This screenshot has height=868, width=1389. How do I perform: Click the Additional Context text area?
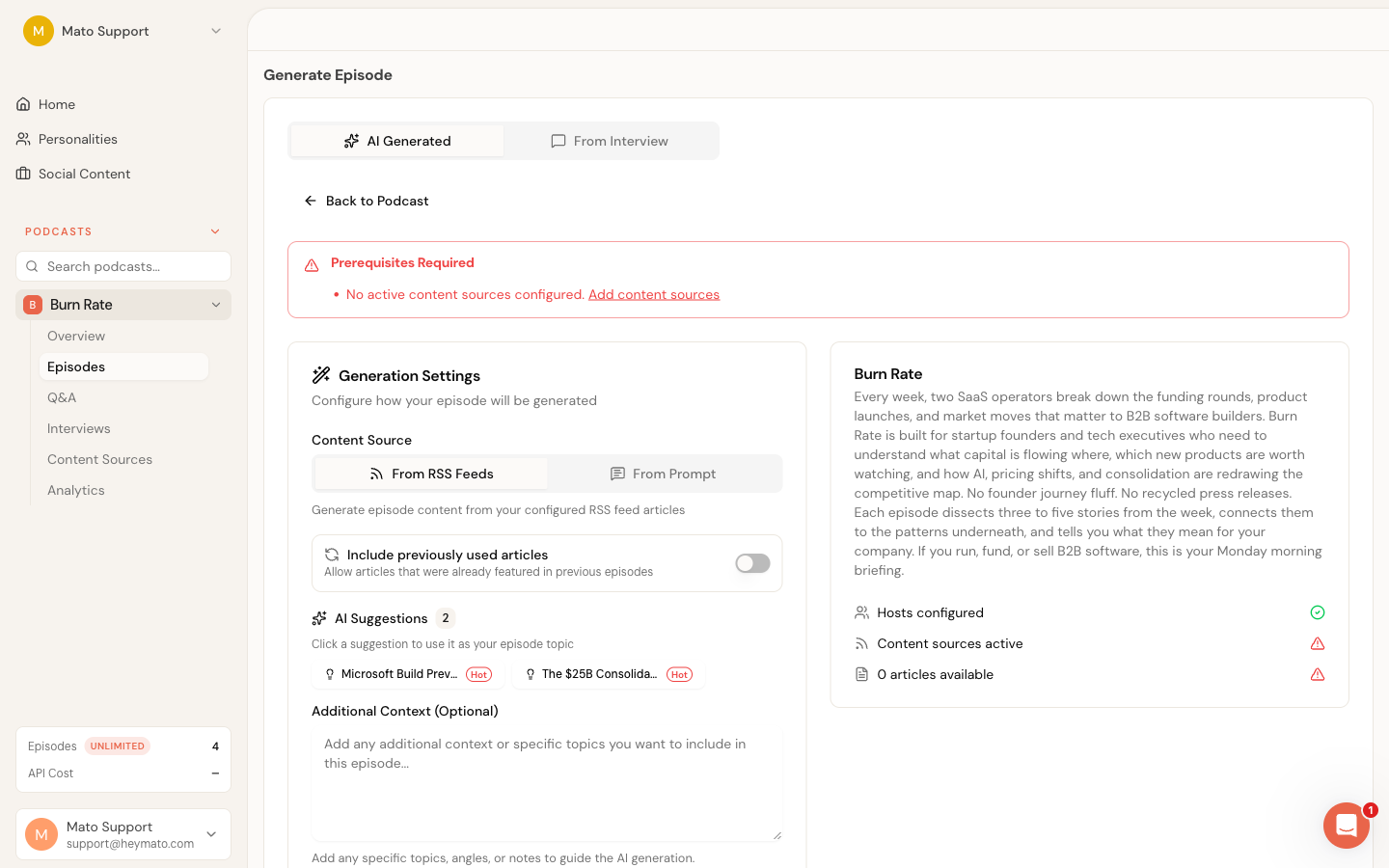click(x=547, y=784)
